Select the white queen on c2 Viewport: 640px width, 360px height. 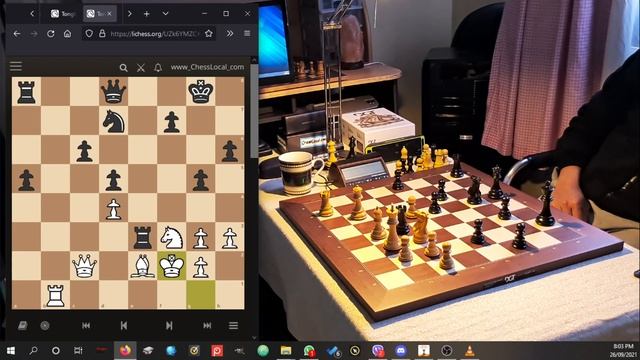click(84, 266)
